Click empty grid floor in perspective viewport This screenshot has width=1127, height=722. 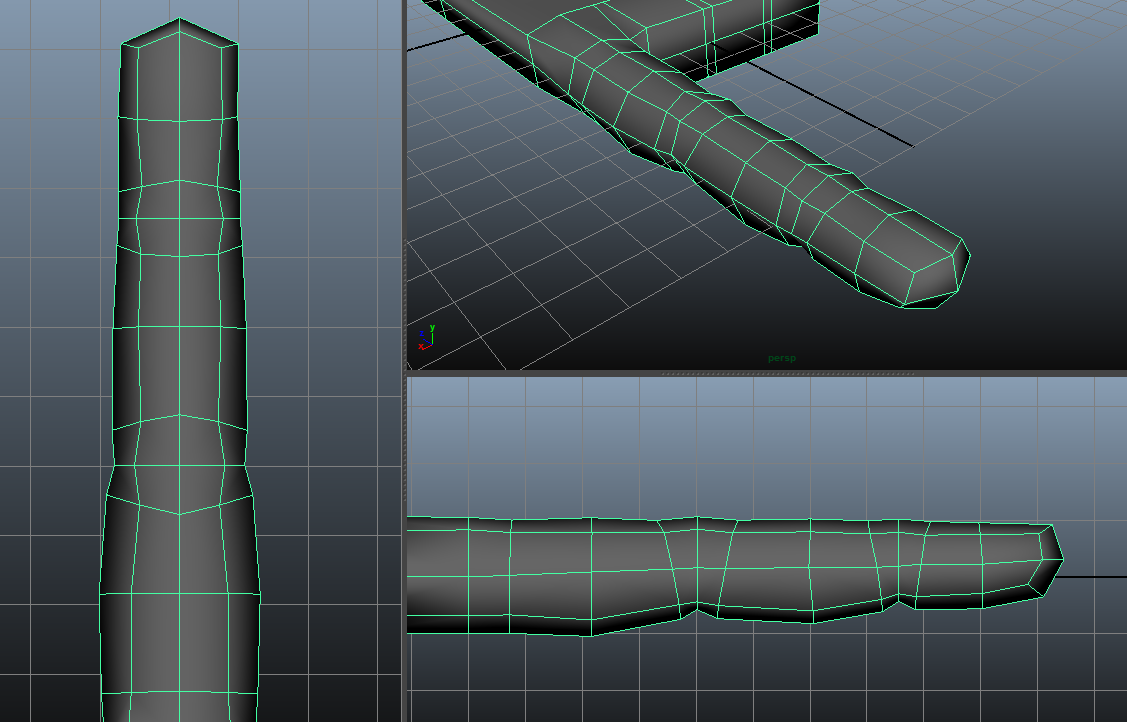coord(560,260)
